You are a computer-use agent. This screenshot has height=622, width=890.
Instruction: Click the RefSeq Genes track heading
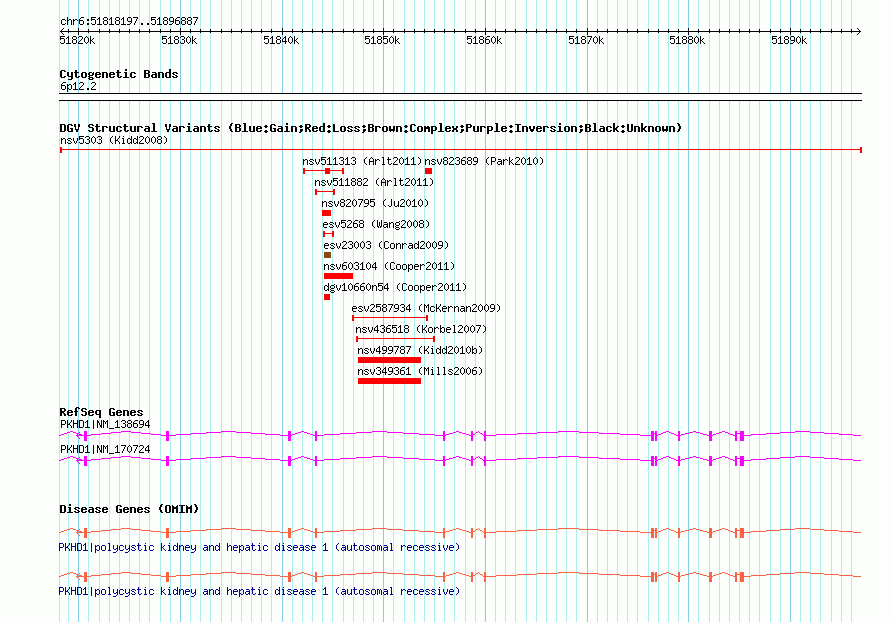pos(101,413)
